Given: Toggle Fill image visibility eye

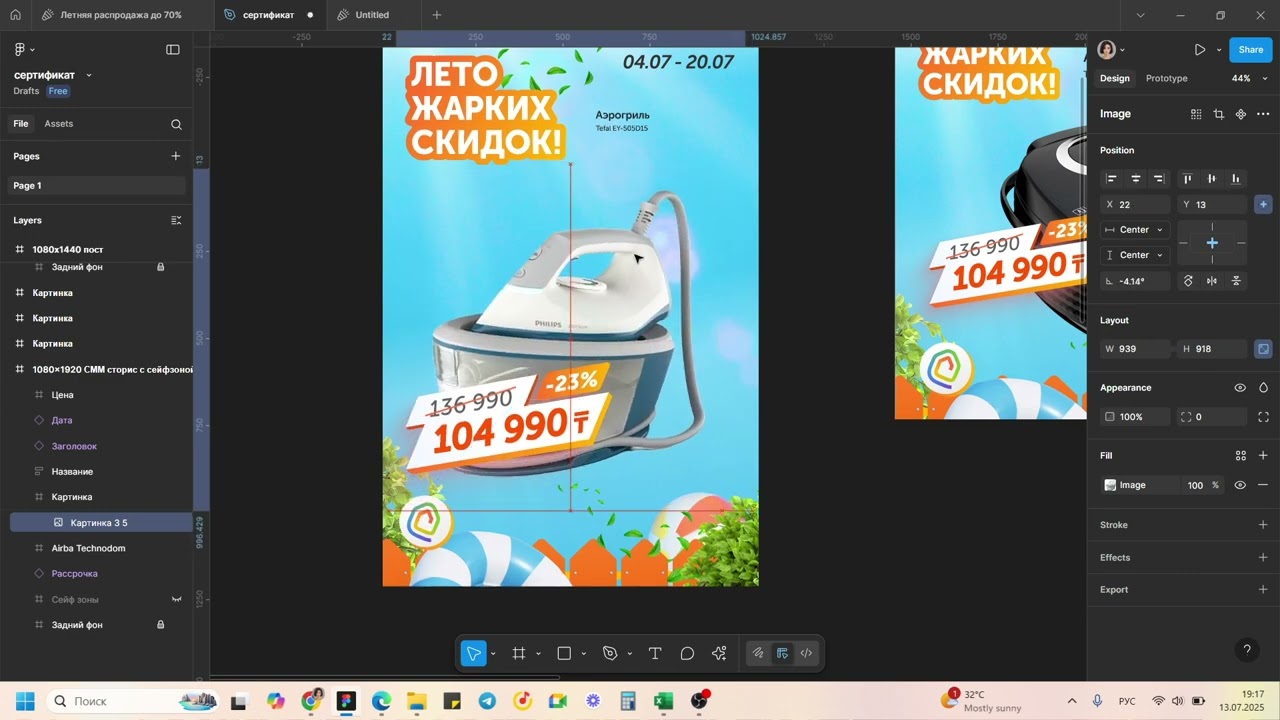Looking at the screenshot, I should [x=1240, y=485].
